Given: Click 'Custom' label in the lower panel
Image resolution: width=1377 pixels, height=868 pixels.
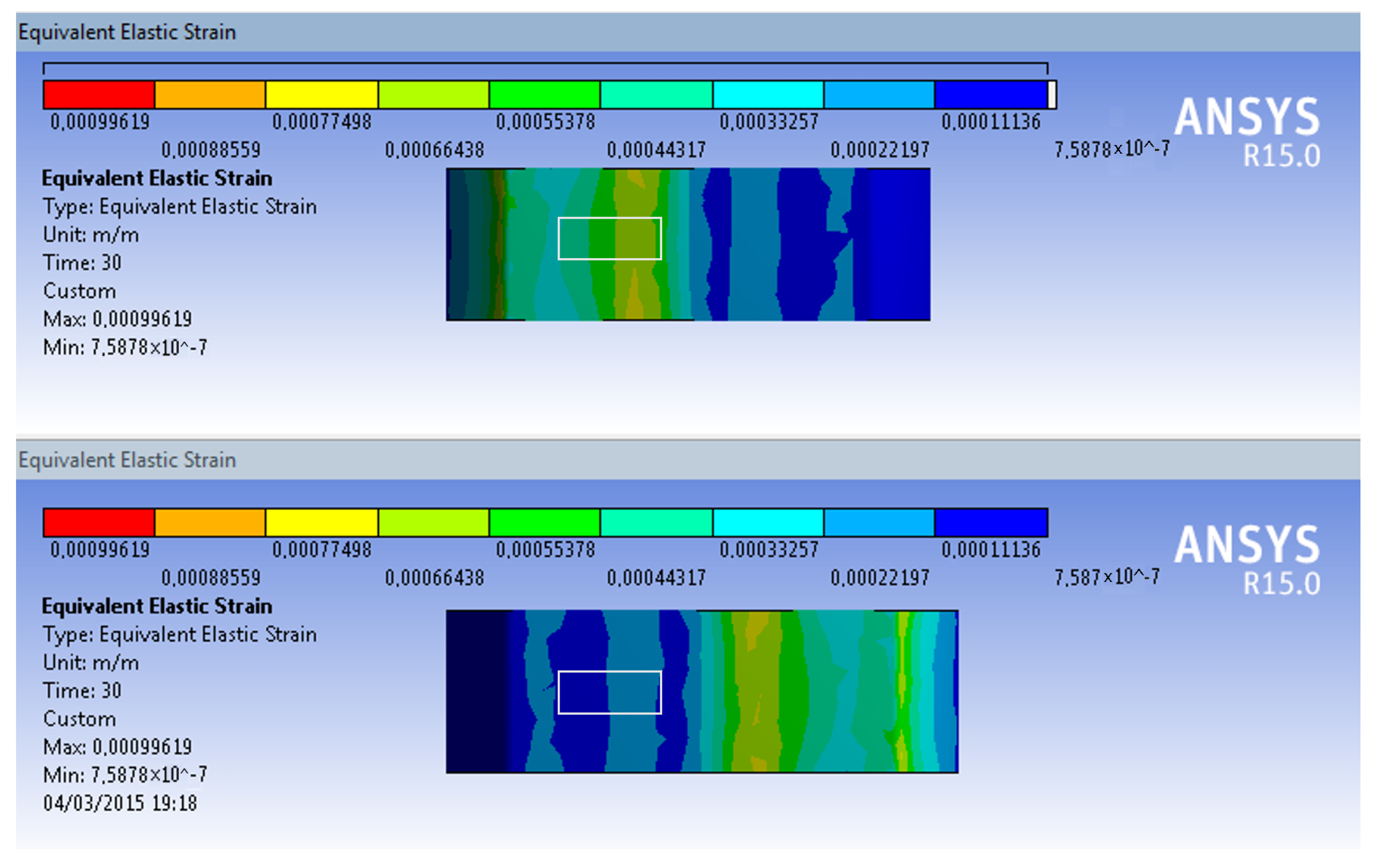Looking at the screenshot, I should click(79, 719).
